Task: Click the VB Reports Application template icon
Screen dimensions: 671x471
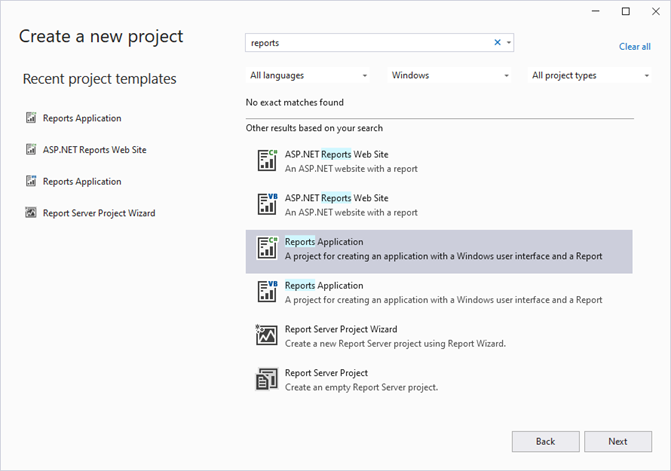Action: [x=267, y=291]
